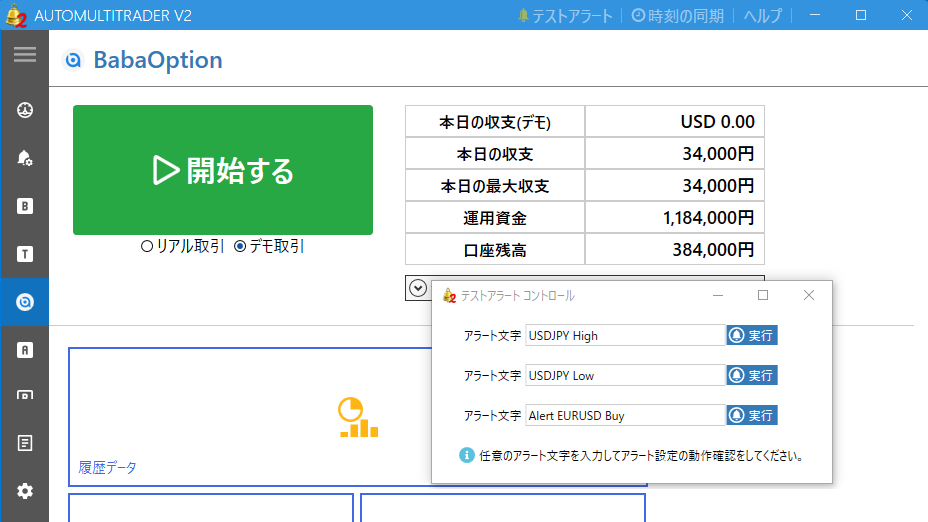Click the BabaOption page title

(x=158, y=60)
